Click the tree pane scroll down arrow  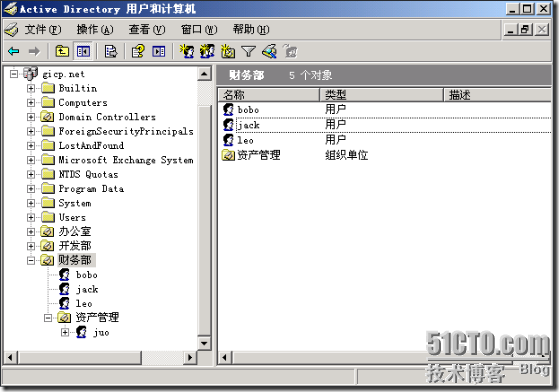click(x=204, y=343)
